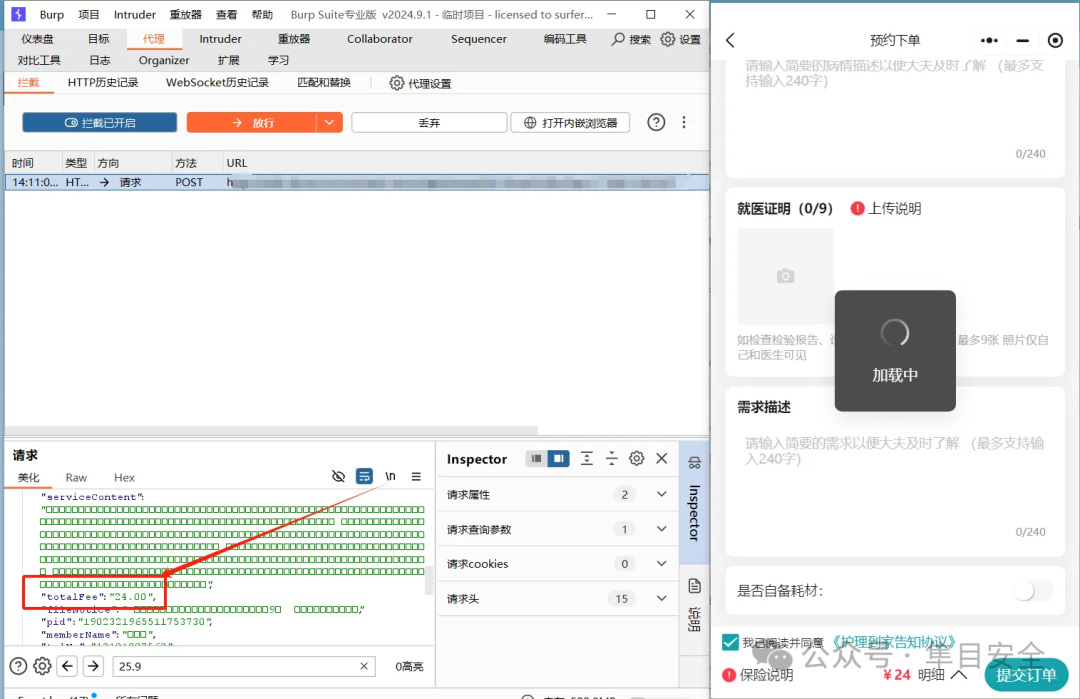
Task: Switch the request view to Hex
Action: 124,477
